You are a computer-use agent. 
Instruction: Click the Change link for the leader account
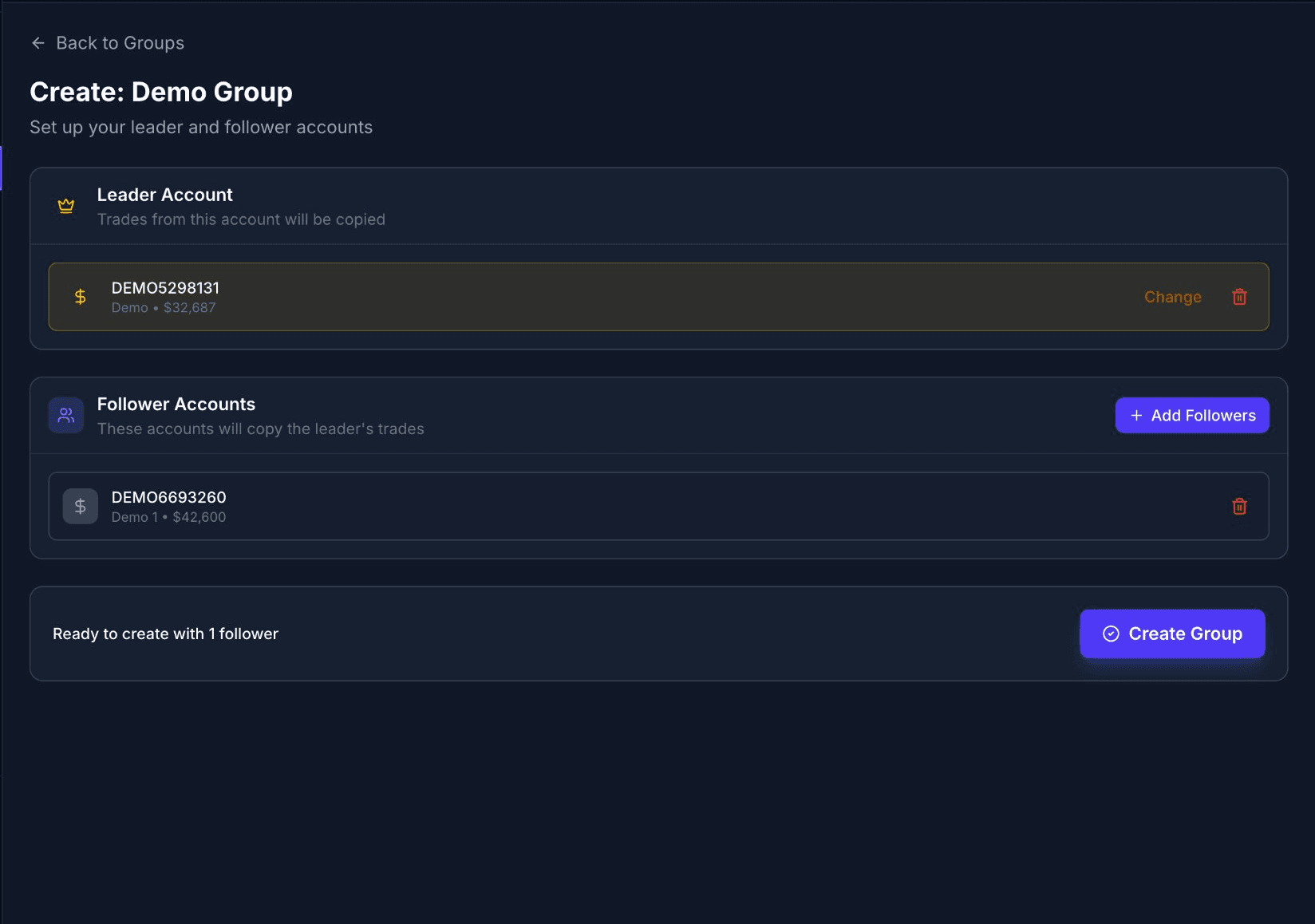coord(1172,296)
